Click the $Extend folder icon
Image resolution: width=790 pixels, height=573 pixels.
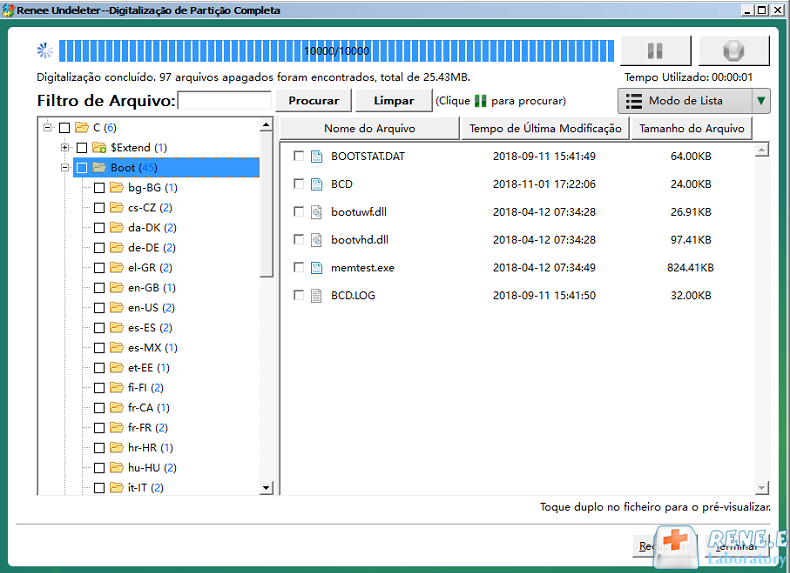click(99, 147)
